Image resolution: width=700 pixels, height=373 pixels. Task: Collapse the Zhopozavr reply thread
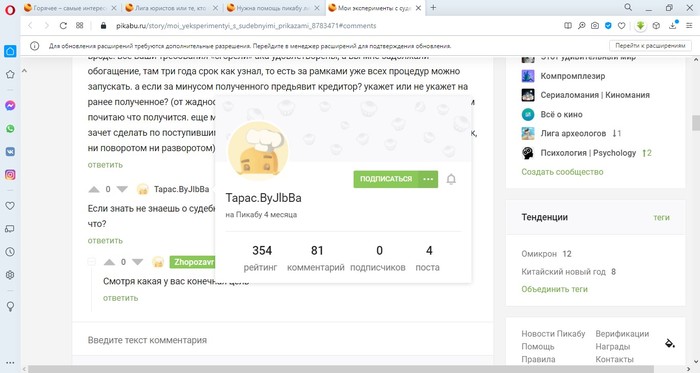coord(92,262)
